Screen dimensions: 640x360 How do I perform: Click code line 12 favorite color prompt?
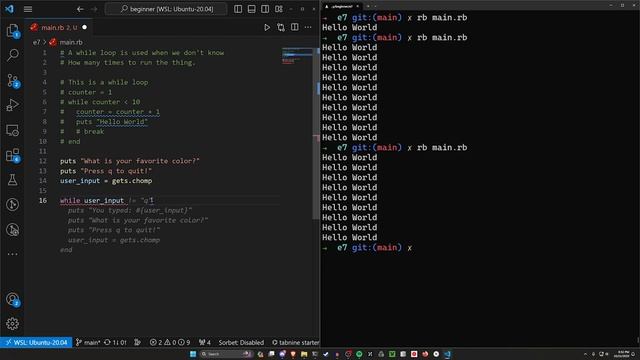tap(130, 161)
